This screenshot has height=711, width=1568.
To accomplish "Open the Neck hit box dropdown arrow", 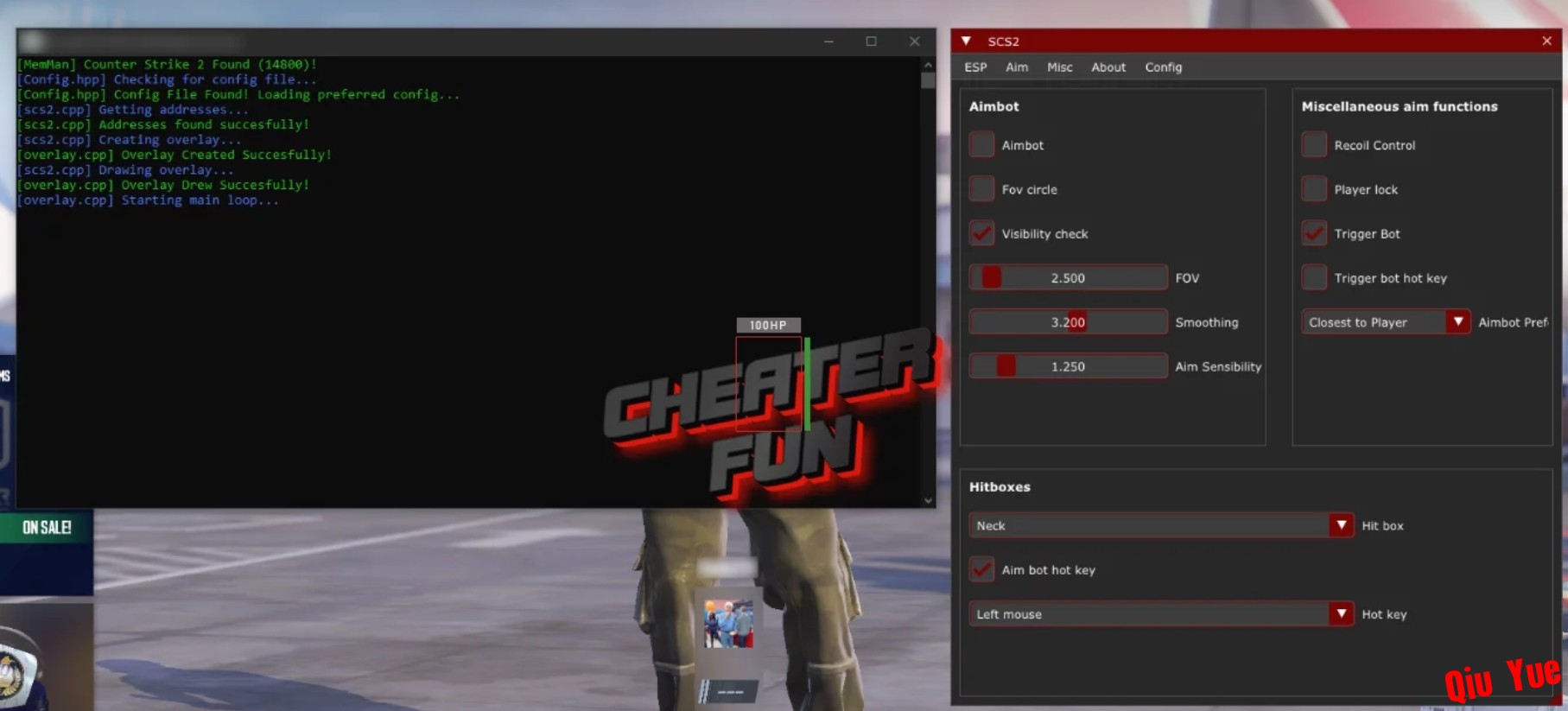I will (x=1341, y=525).
